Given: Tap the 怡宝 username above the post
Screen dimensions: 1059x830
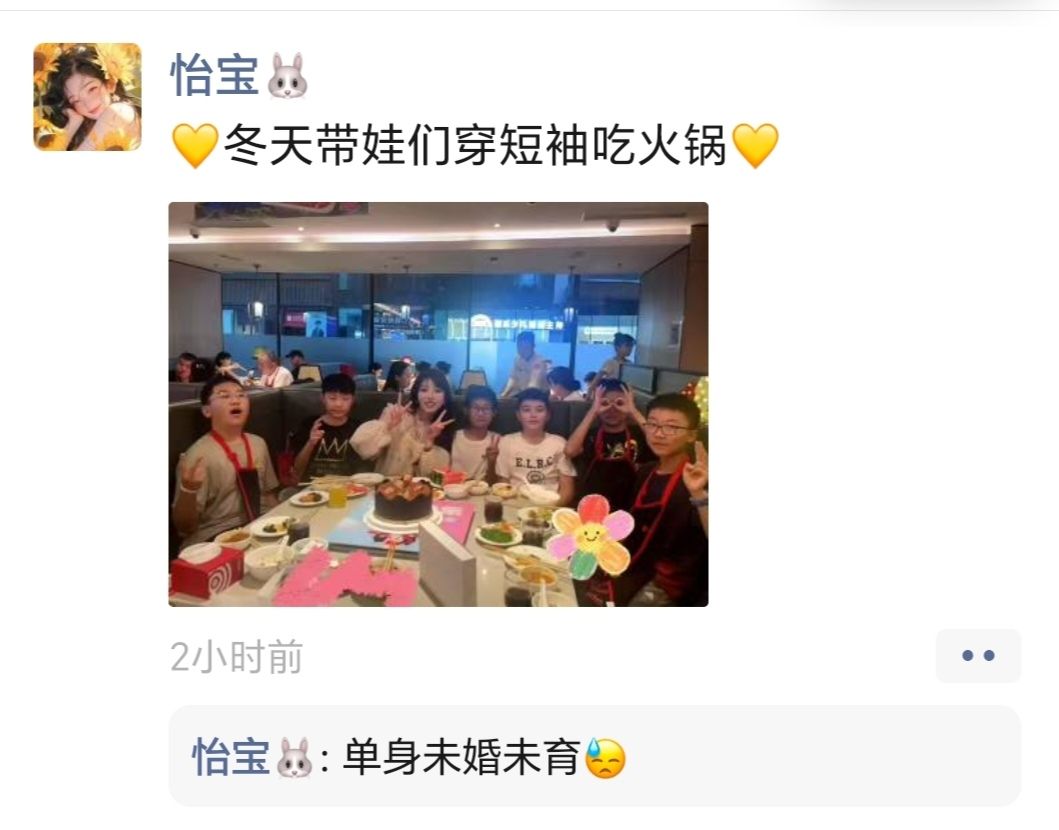Looking at the screenshot, I should pyautogui.click(x=215, y=75).
